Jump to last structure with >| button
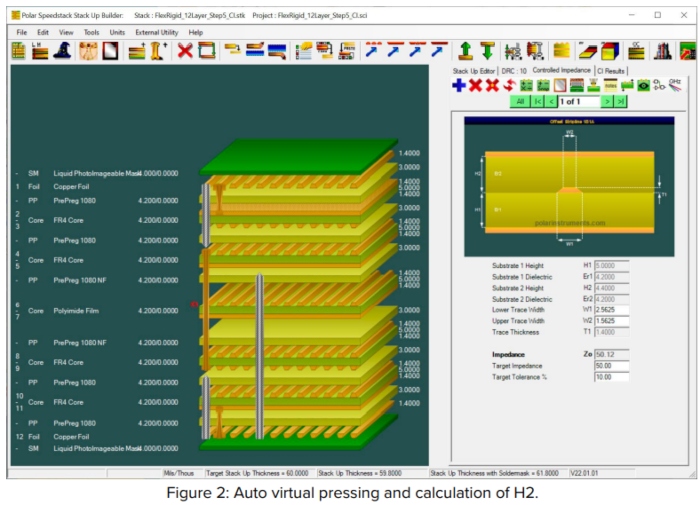700x505 pixels. point(620,102)
